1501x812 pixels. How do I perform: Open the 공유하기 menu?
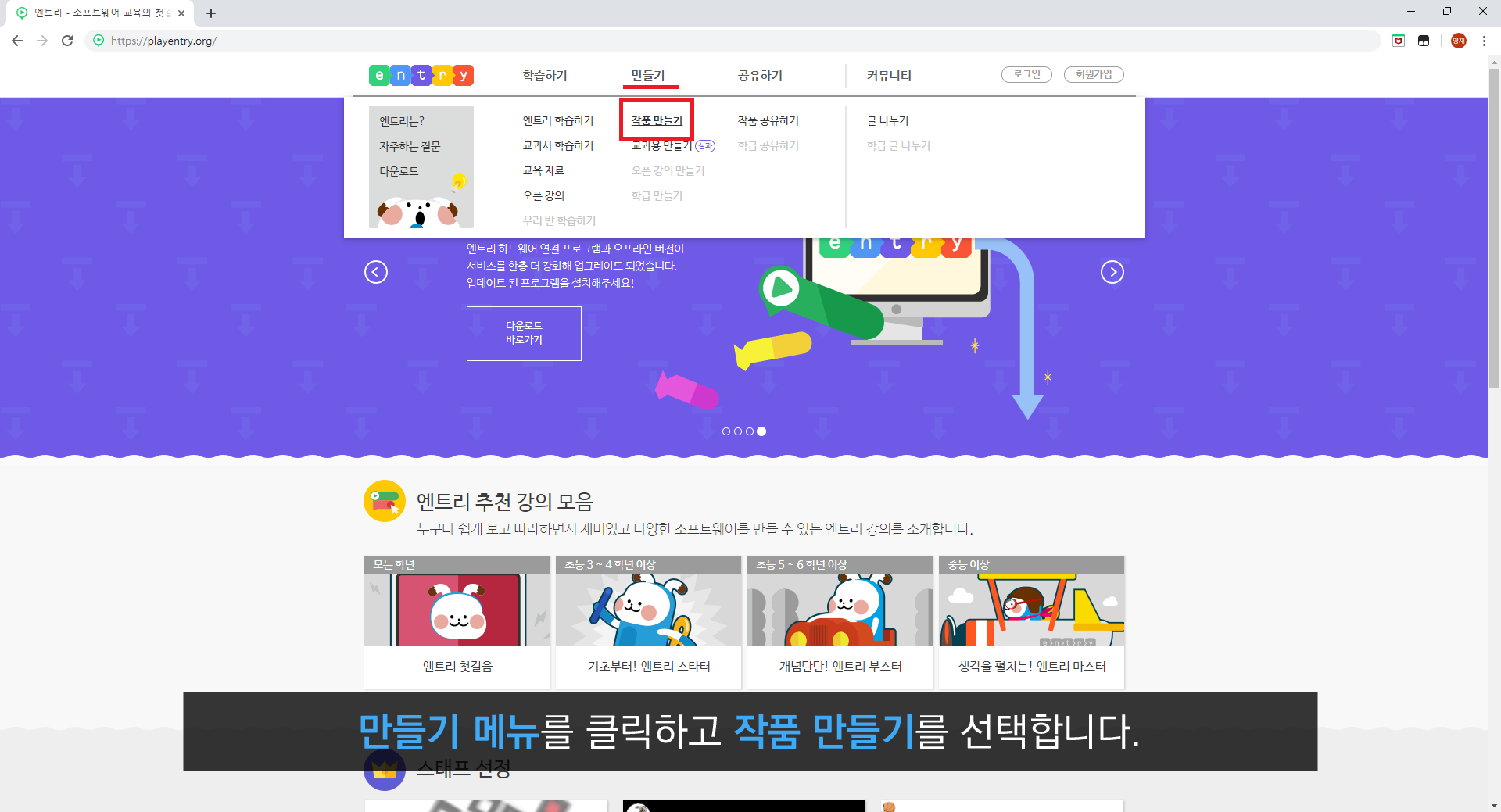pos(760,76)
